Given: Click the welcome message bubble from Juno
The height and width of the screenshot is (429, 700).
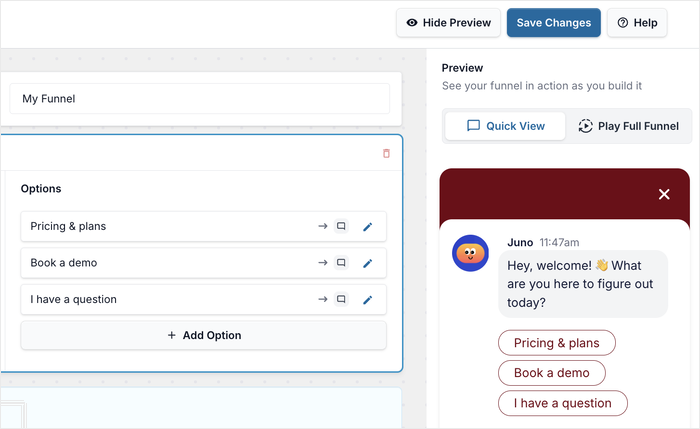Looking at the screenshot, I should (x=583, y=284).
